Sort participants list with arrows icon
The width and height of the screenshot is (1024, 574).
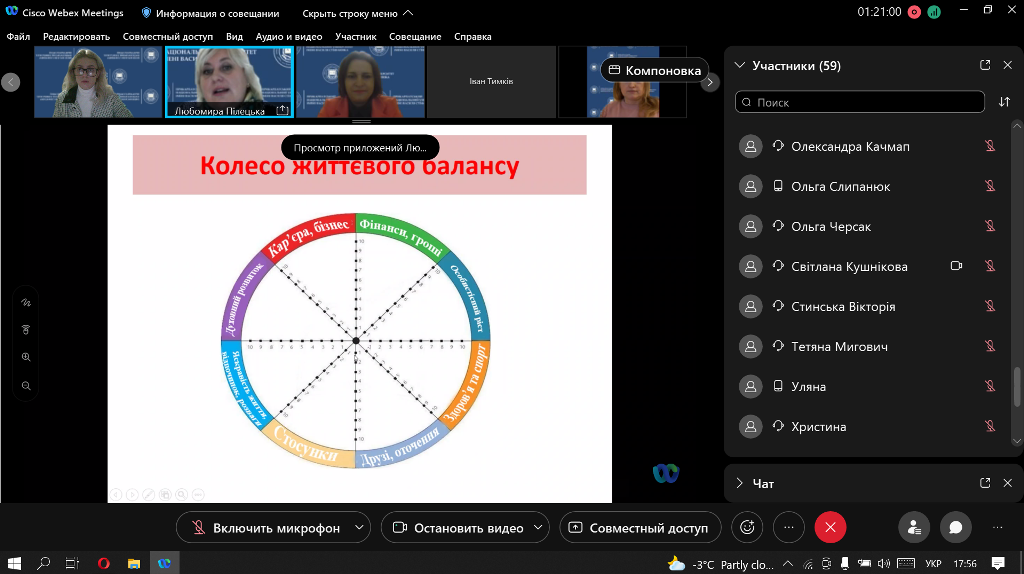1004,102
